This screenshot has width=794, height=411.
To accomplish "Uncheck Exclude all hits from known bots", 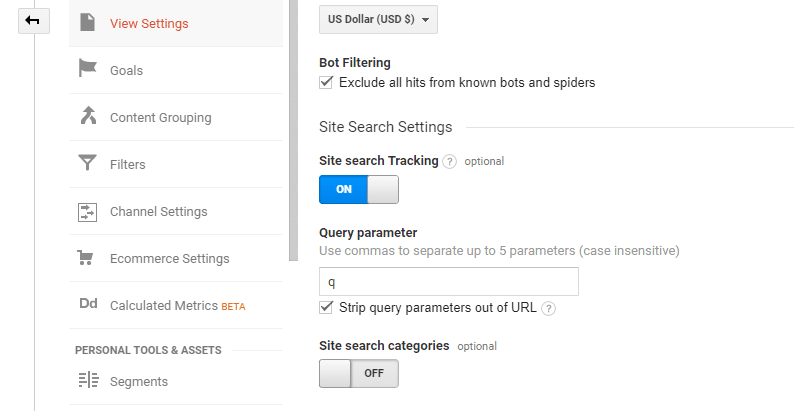I will [326, 82].
